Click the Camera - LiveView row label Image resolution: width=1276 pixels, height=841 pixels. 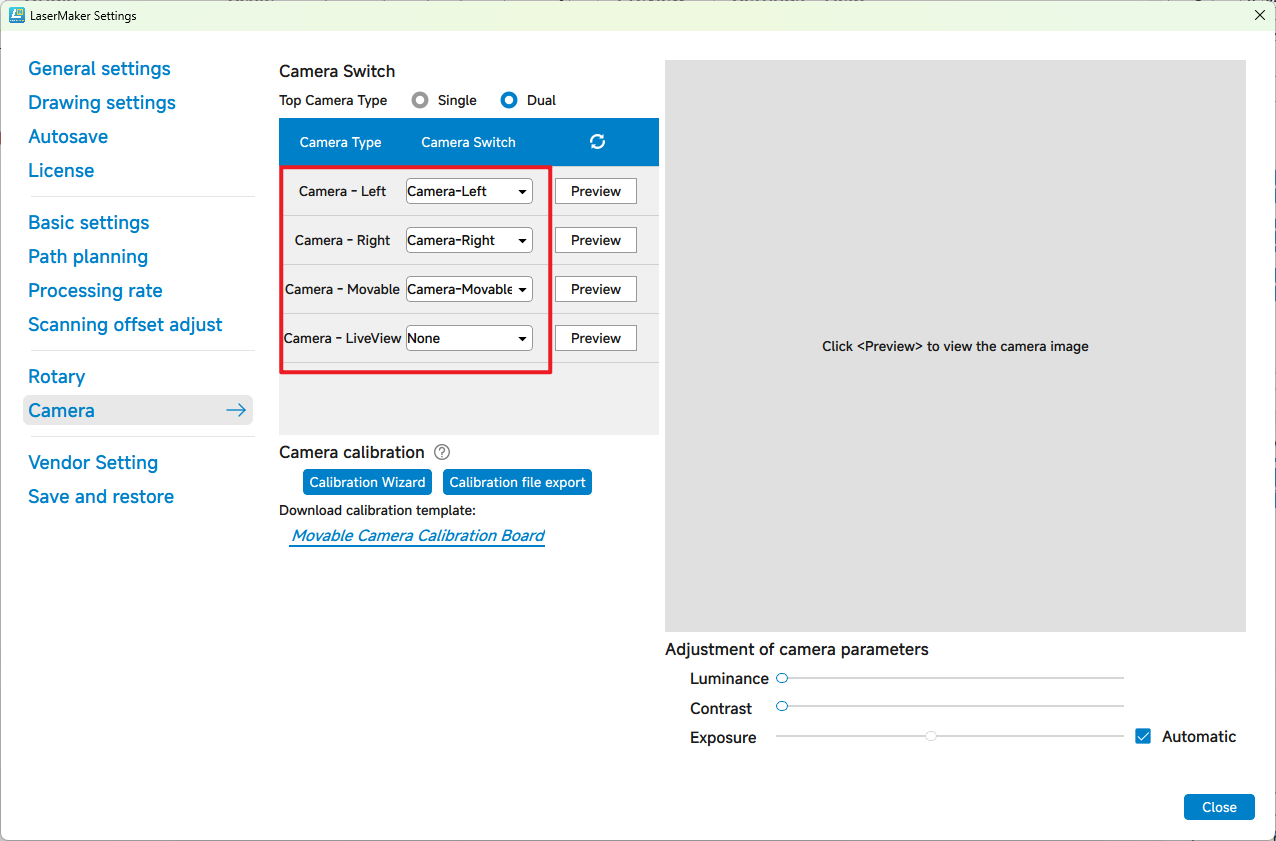342,338
